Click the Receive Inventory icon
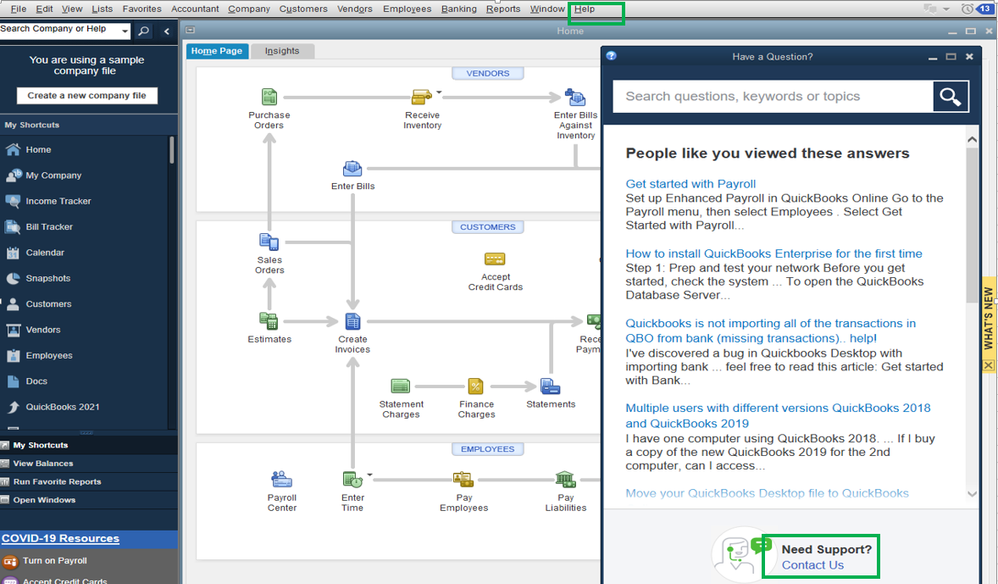The height and width of the screenshot is (584, 998). pyautogui.click(x=421, y=97)
